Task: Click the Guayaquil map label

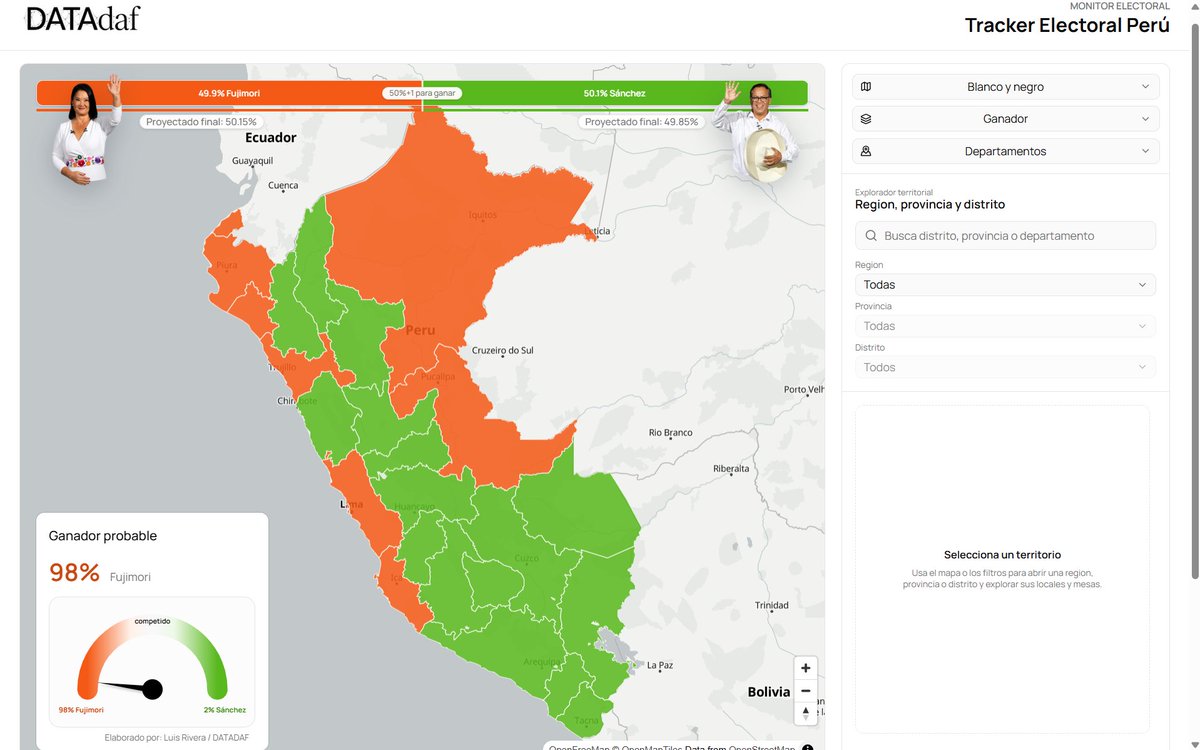Action: pyautogui.click(x=252, y=160)
